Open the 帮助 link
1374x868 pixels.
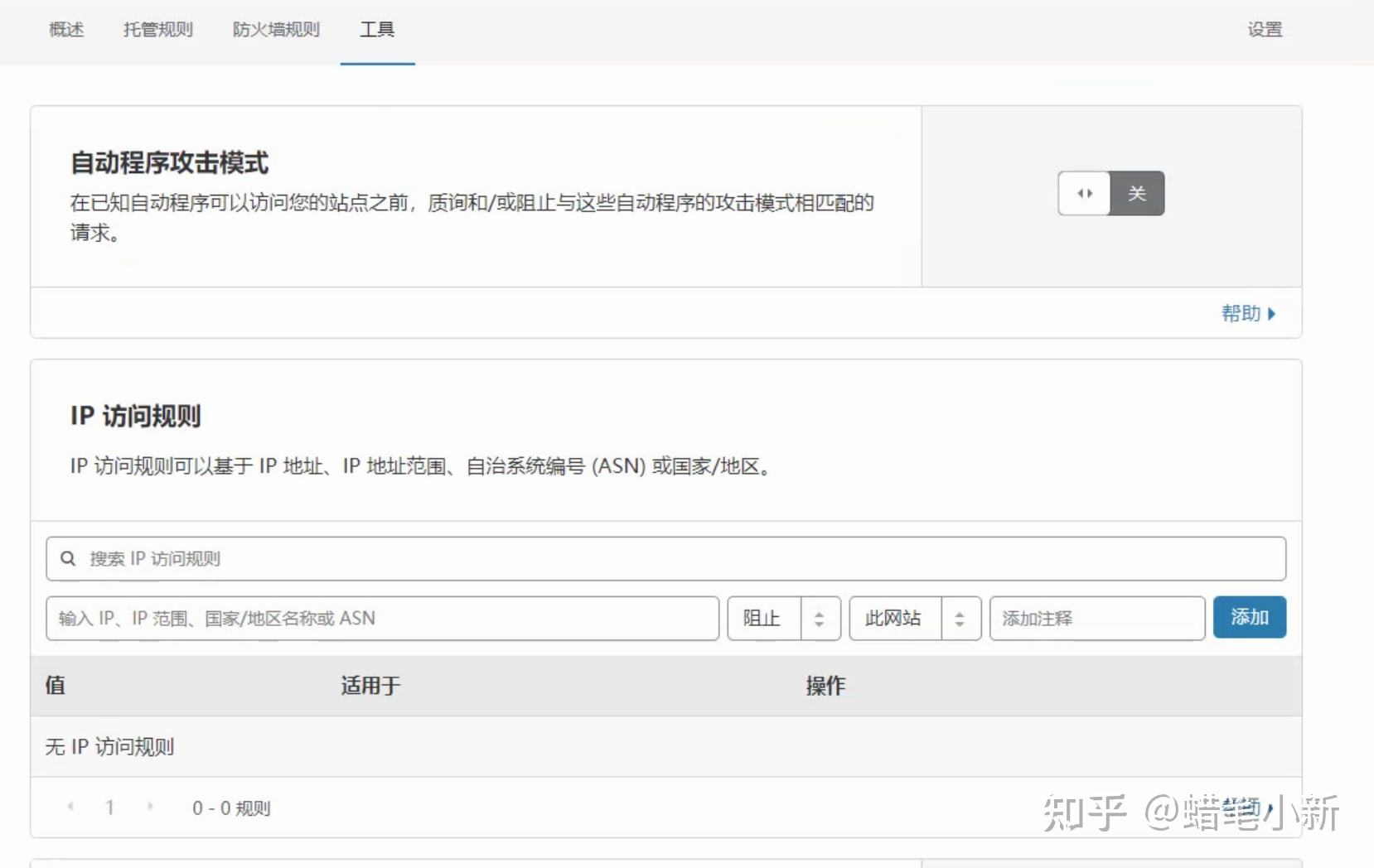pyautogui.click(x=1241, y=313)
